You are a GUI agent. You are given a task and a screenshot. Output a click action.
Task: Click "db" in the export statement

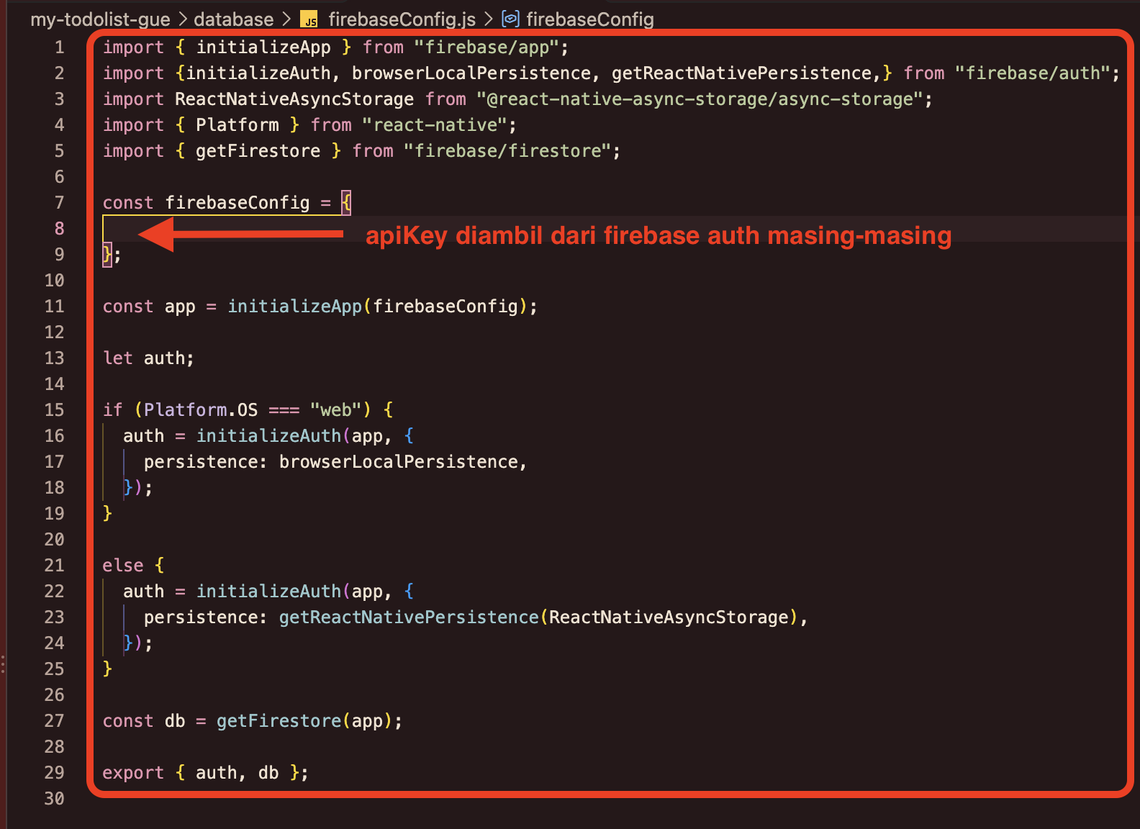click(x=268, y=773)
